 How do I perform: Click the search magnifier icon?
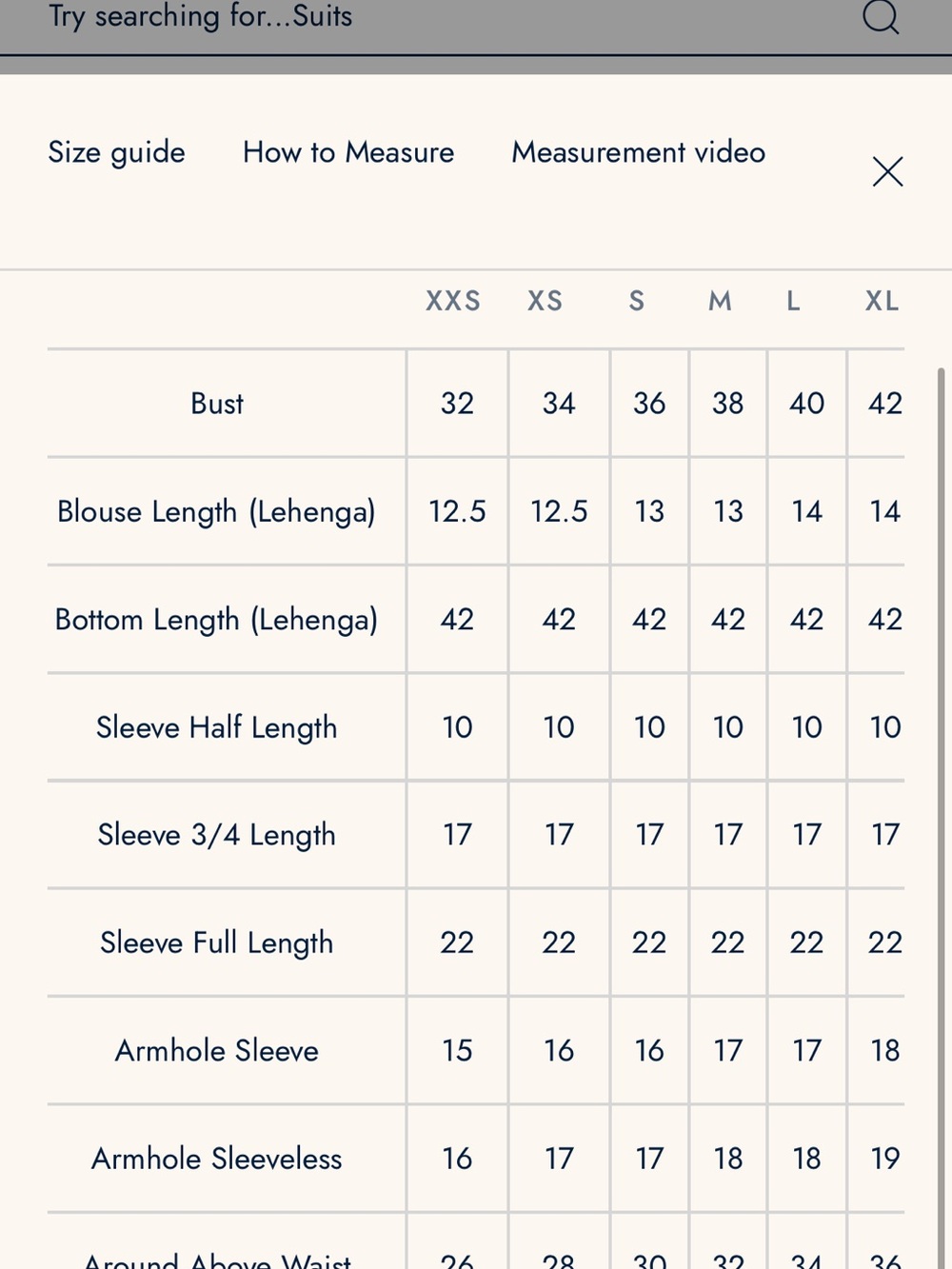pyautogui.click(x=881, y=16)
